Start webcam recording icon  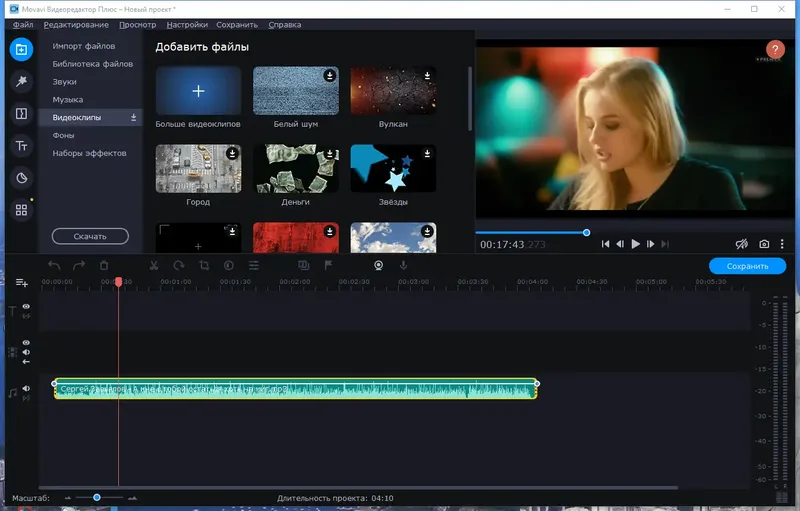point(379,265)
